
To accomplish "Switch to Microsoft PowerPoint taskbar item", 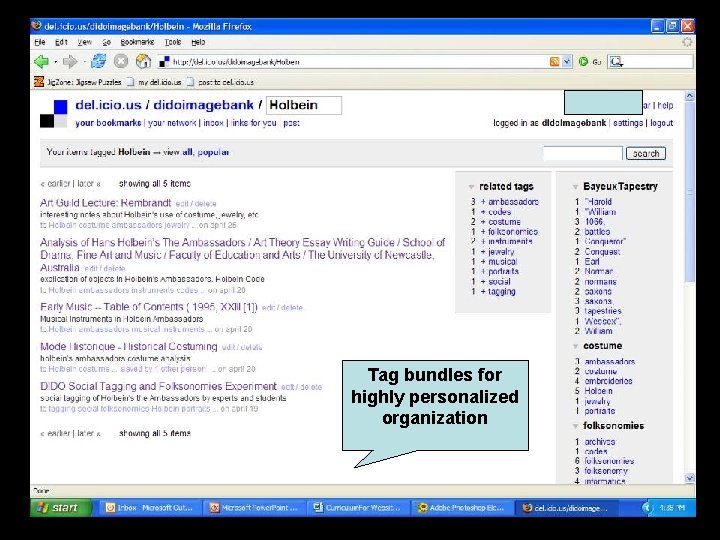I will tap(254, 508).
